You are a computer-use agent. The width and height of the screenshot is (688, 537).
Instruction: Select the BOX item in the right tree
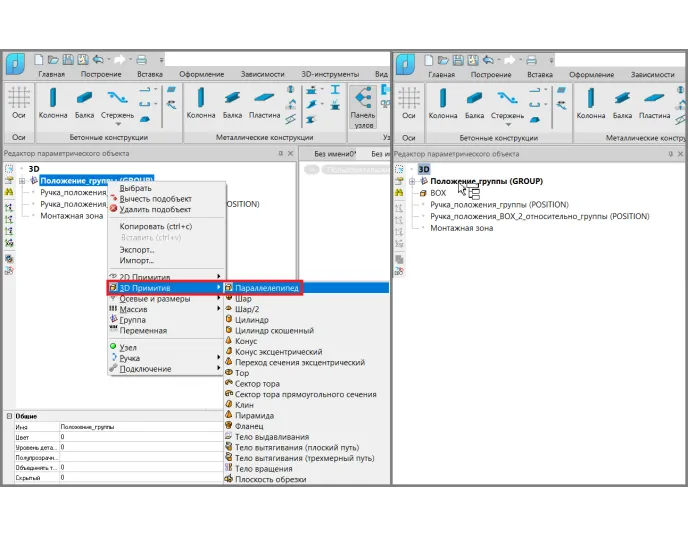(x=438, y=193)
